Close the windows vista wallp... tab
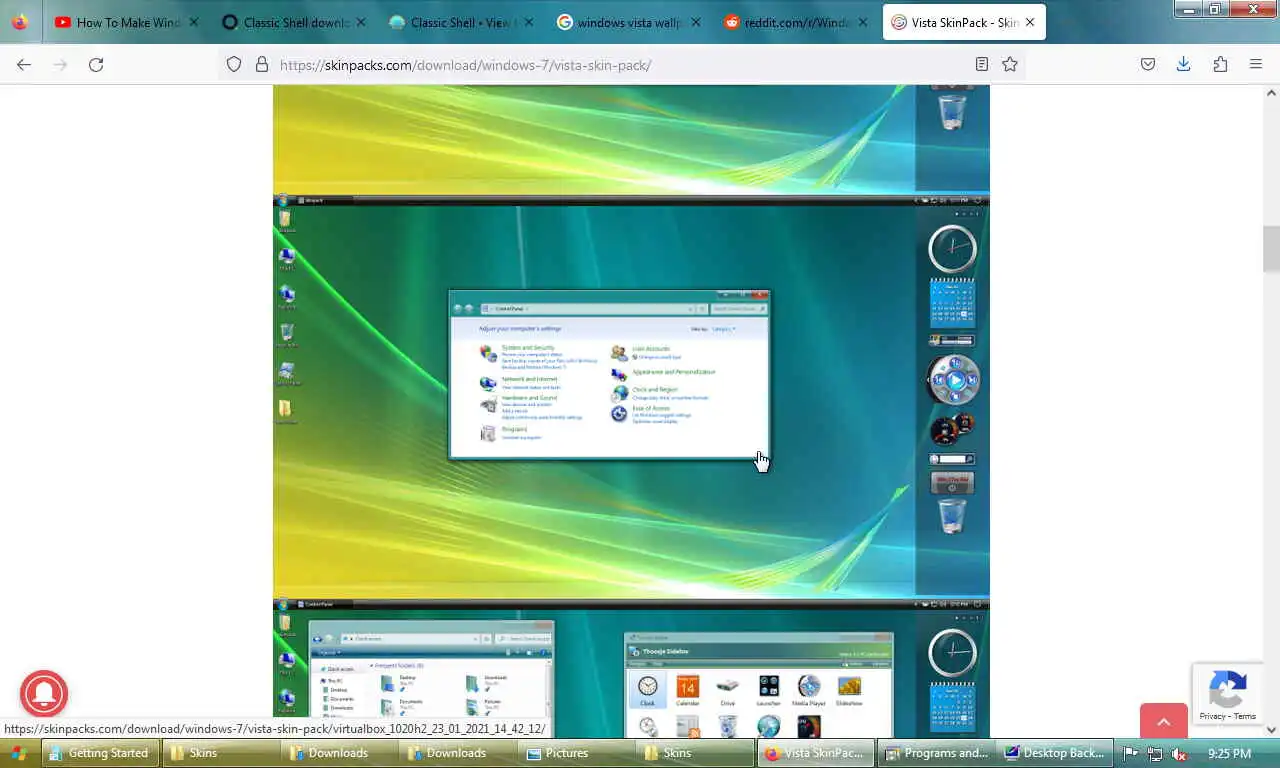1280x768 pixels. tap(695, 22)
